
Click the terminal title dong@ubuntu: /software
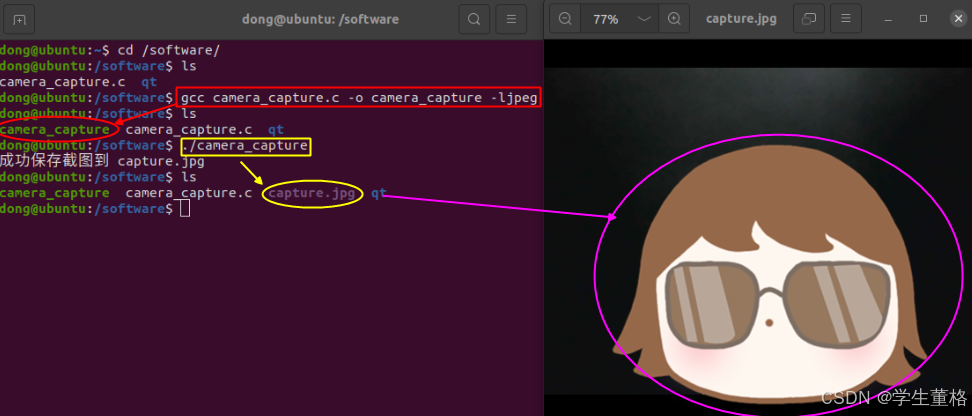click(x=320, y=19)
